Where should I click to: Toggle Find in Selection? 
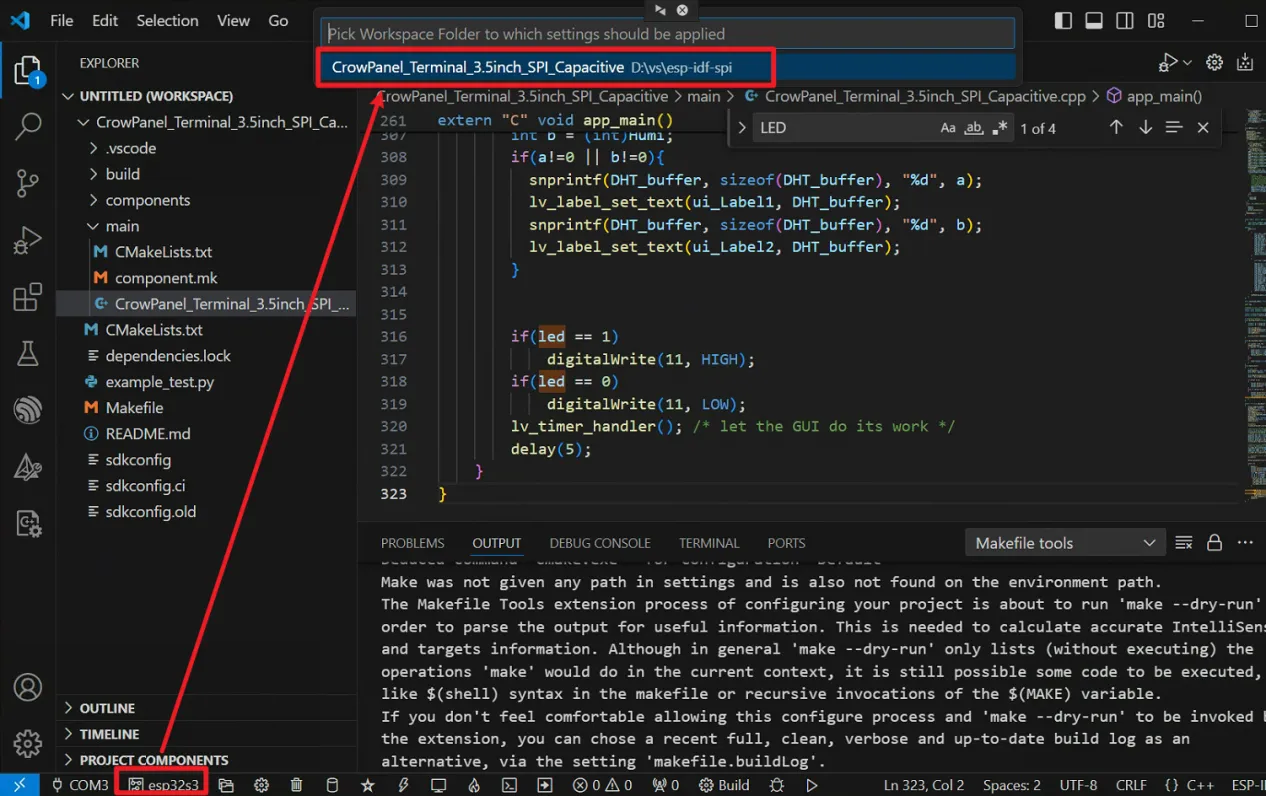tap(1174, 127)
